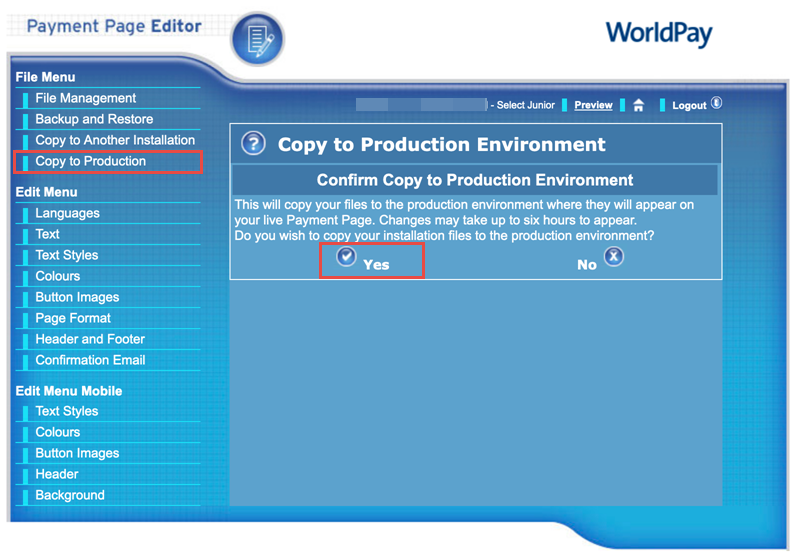Open Copy to Another Installation
799x556 pixels.
(x=115, y=140)
